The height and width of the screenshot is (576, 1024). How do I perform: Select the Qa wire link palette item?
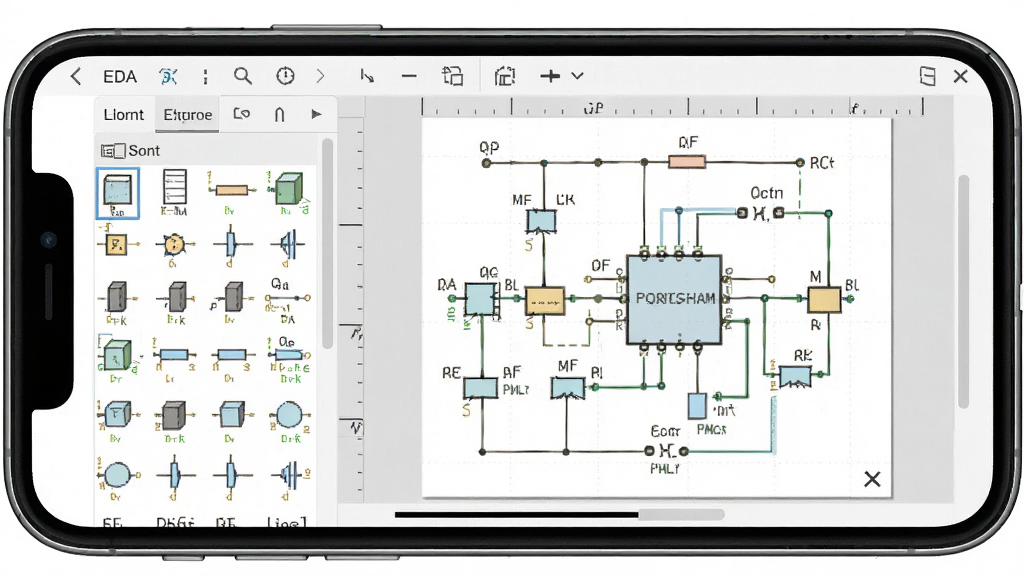click(x=287, y=300)
